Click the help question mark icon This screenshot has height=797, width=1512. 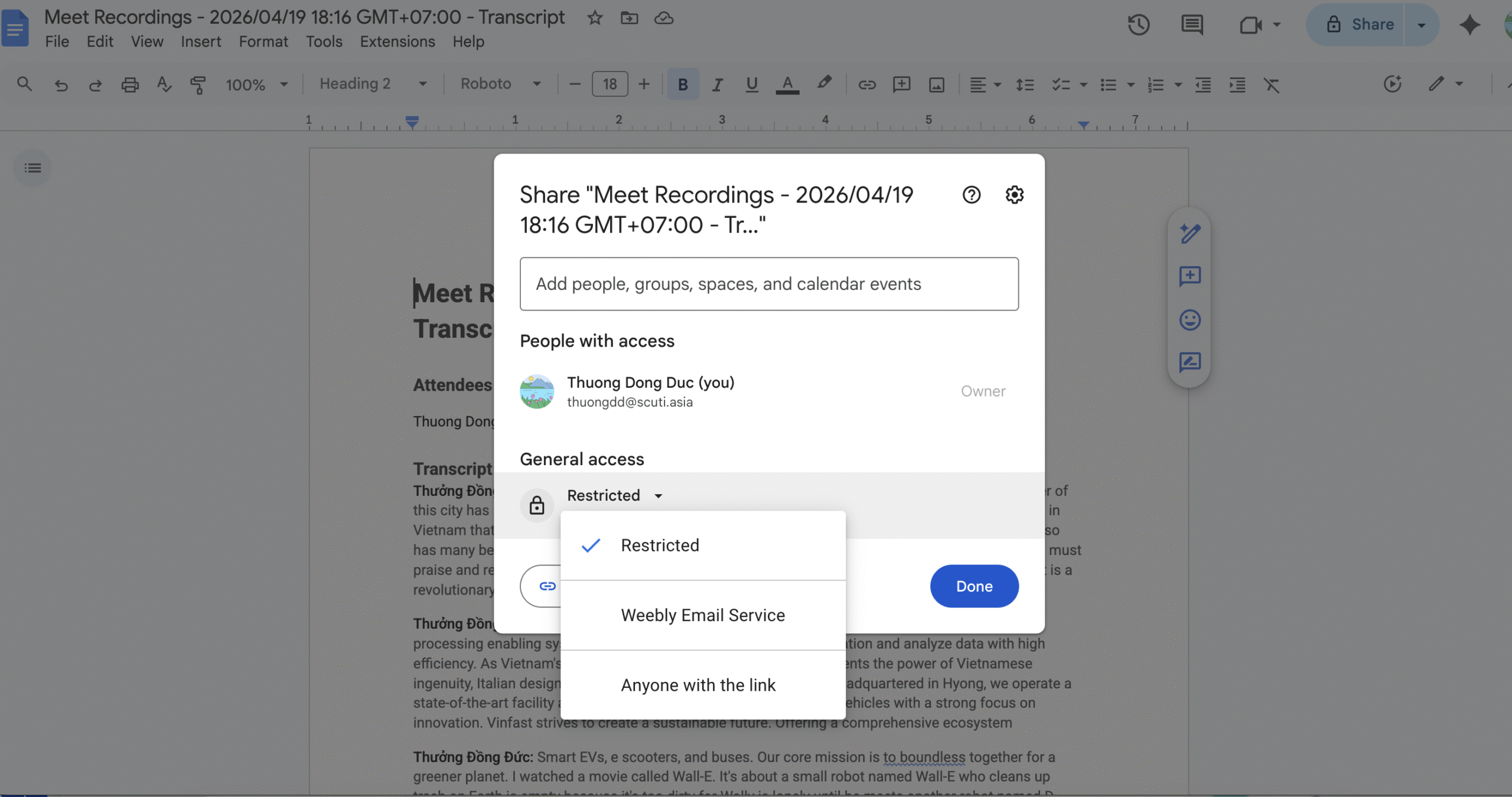click(971, 195)
